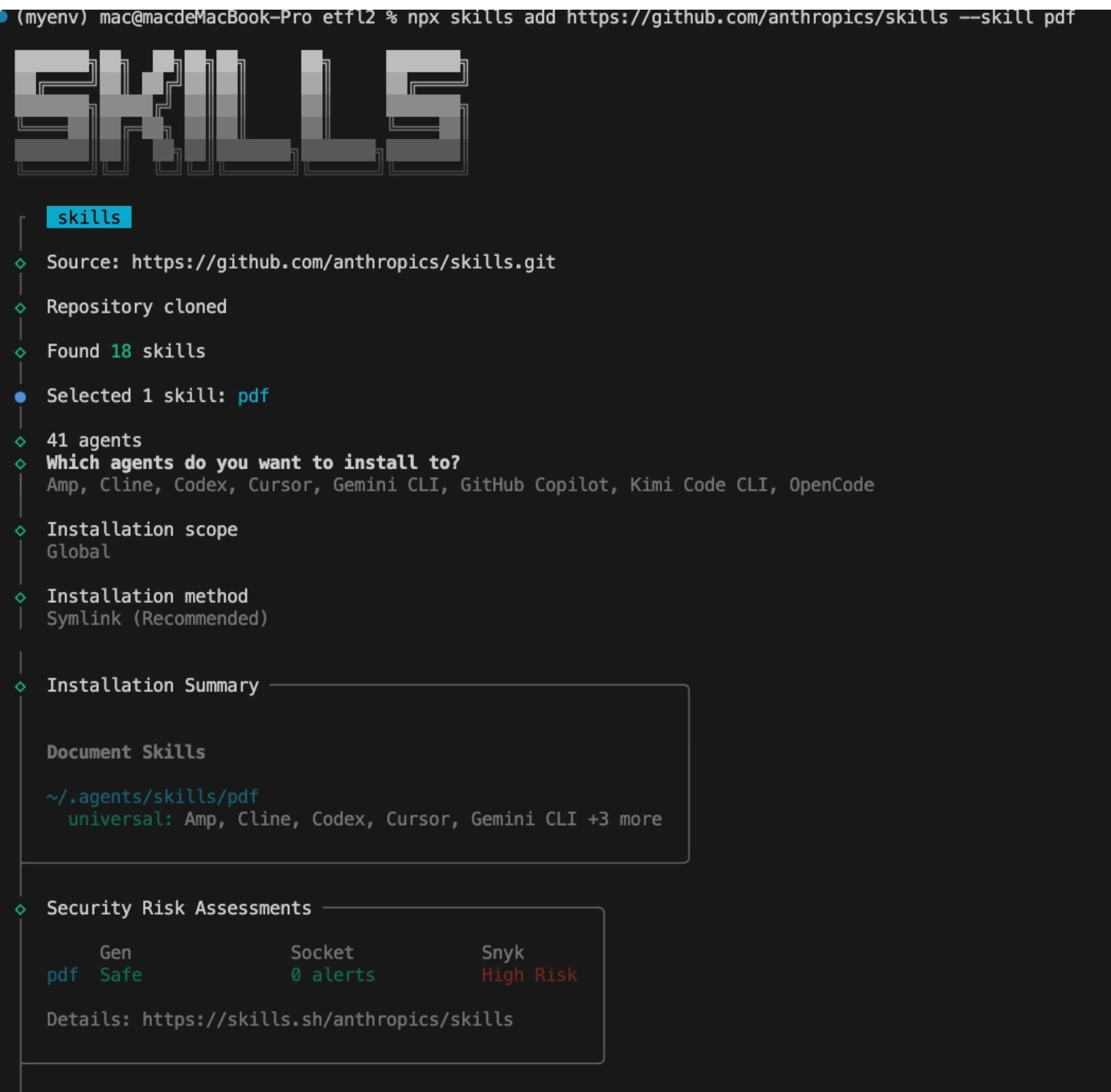The image size is (1111, 1092).
Task: Click the green diamond beside the Source line
Action: [20, 263]
